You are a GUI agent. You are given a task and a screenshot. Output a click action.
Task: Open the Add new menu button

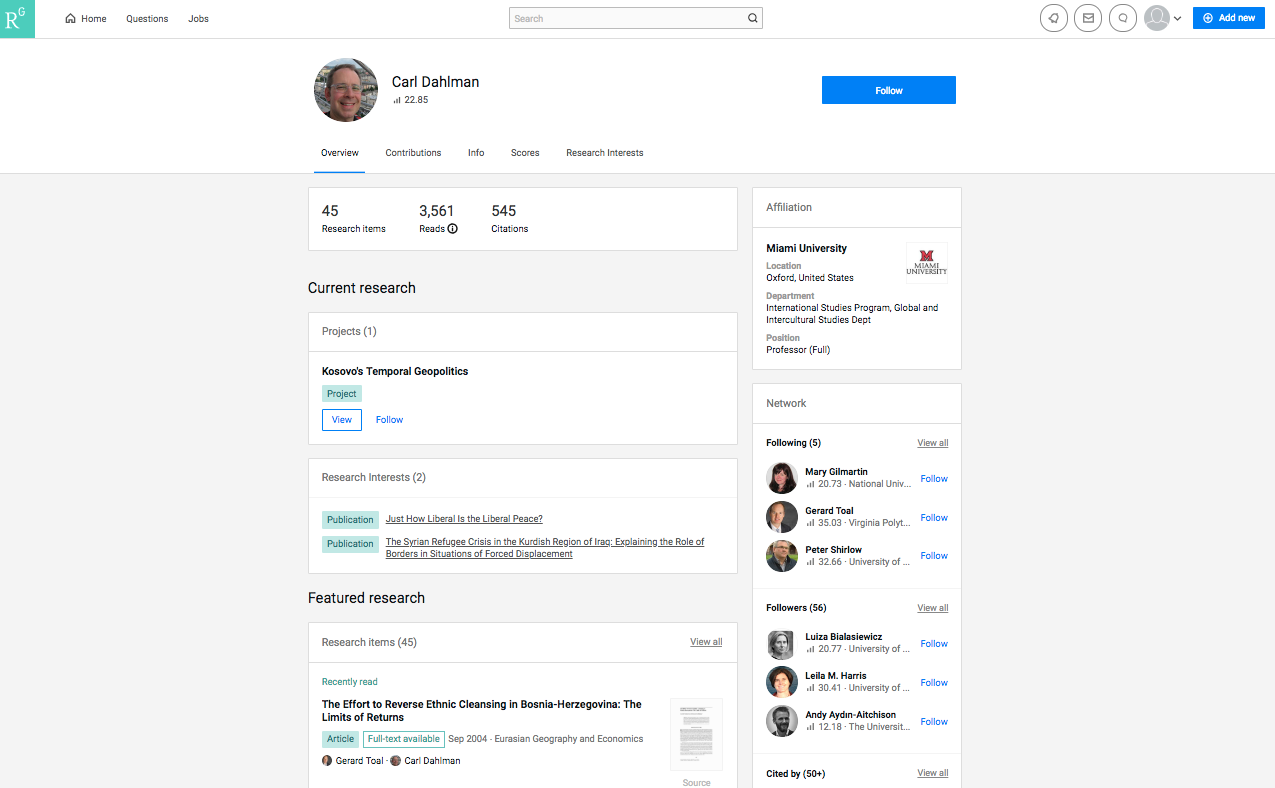click(1228, 18)
